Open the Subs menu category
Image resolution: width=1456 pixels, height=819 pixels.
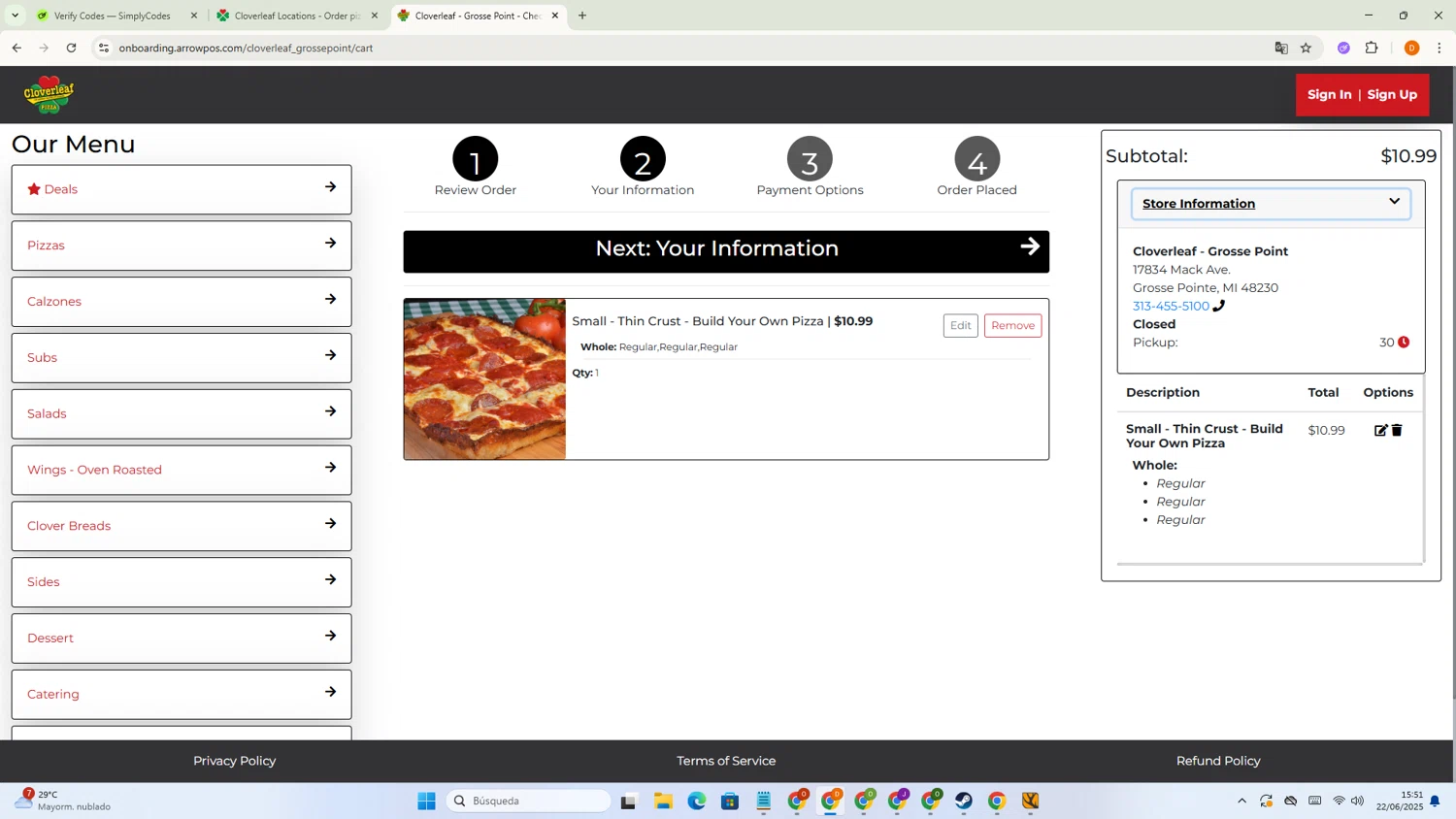click(x=182, y=357)
